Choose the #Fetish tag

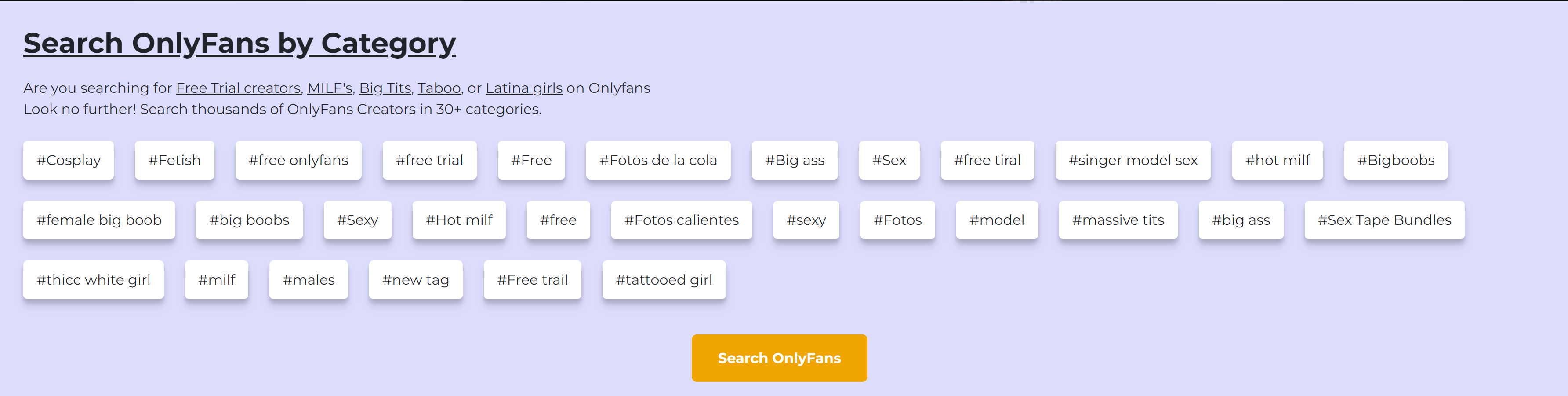(174, 160)
